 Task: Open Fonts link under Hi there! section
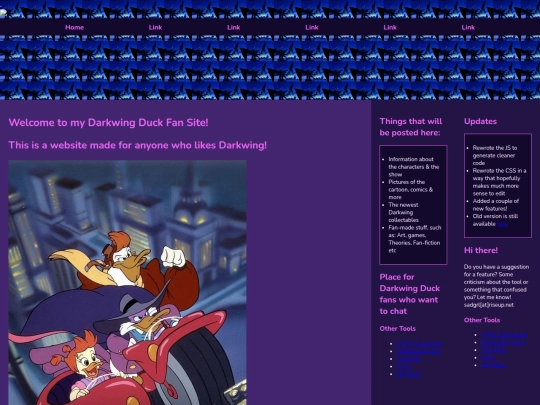487,357
